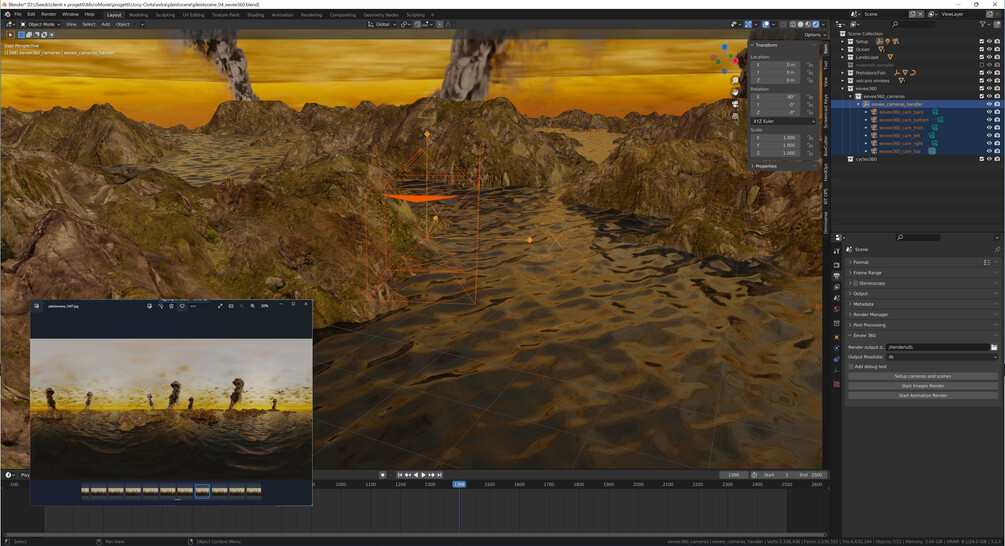Screen dimensions: 1005x546
Task: Hide eevee360_cam_back in viewport
Action: click(x=989, y=112)
